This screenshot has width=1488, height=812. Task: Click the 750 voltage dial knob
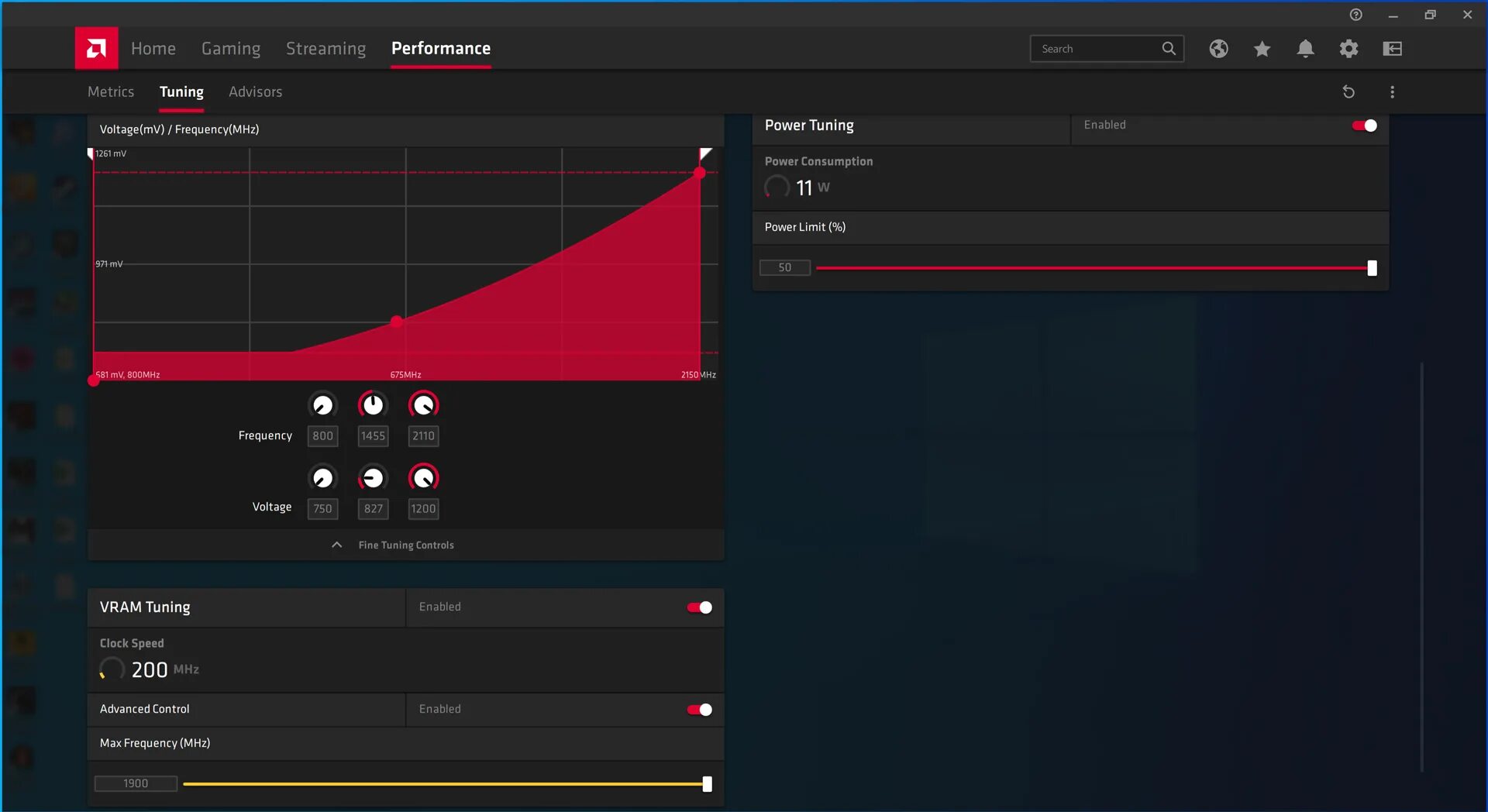[x=322, y=477]
